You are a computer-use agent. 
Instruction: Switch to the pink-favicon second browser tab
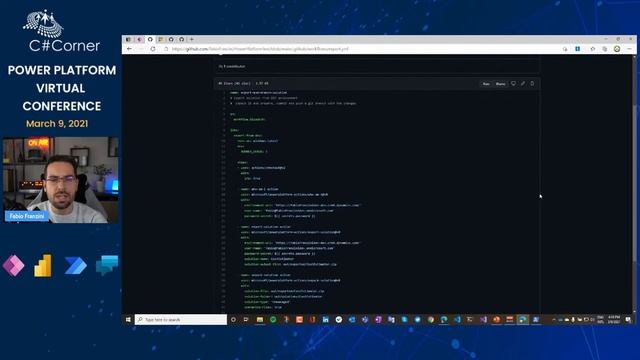tap(140, 40)
